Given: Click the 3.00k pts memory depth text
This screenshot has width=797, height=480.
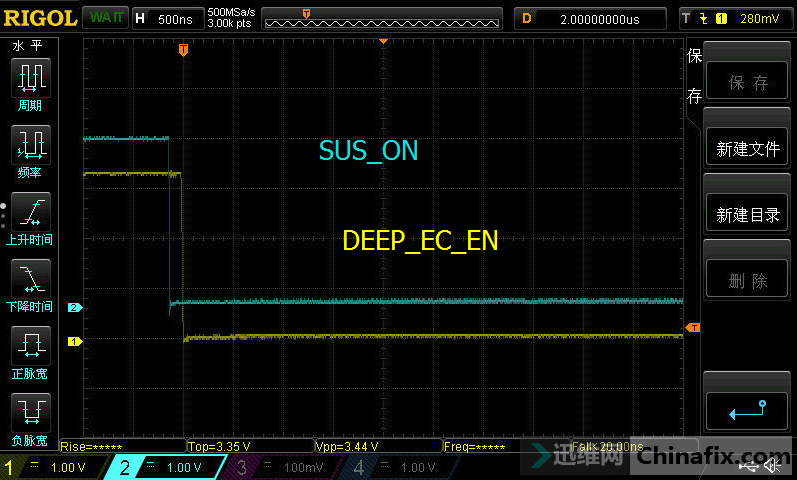Looking at the screenshot, I should coord(229,23).
